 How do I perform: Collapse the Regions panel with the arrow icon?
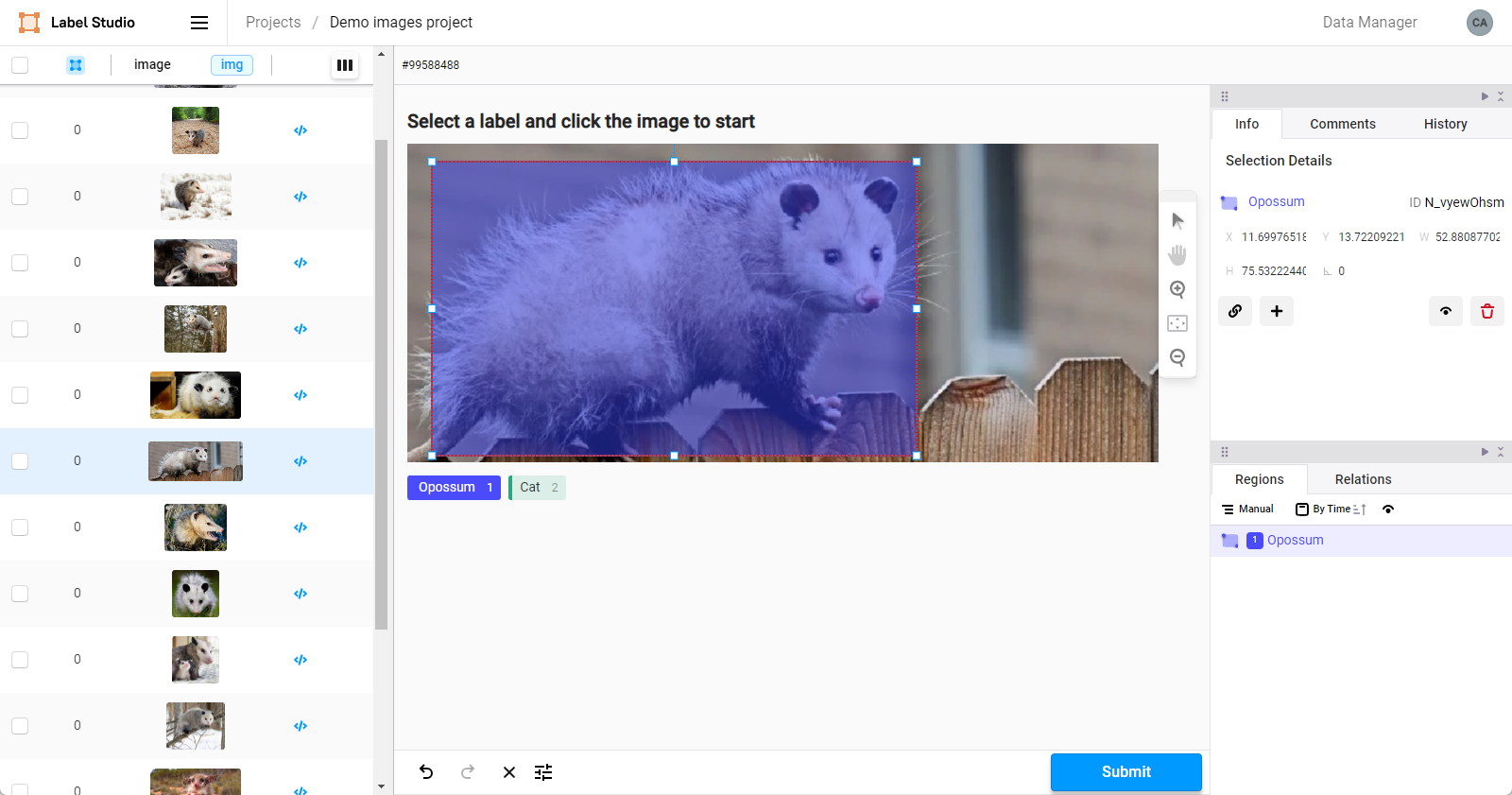1485,452
